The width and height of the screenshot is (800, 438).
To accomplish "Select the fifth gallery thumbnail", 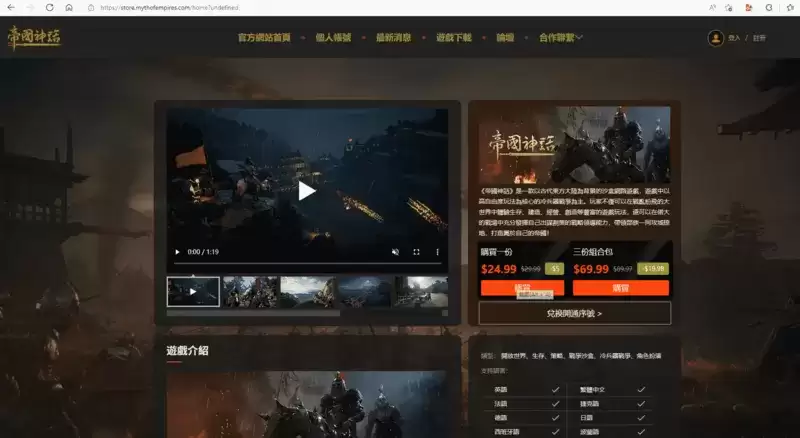I will pyautogui.click(x=421, y=291).
